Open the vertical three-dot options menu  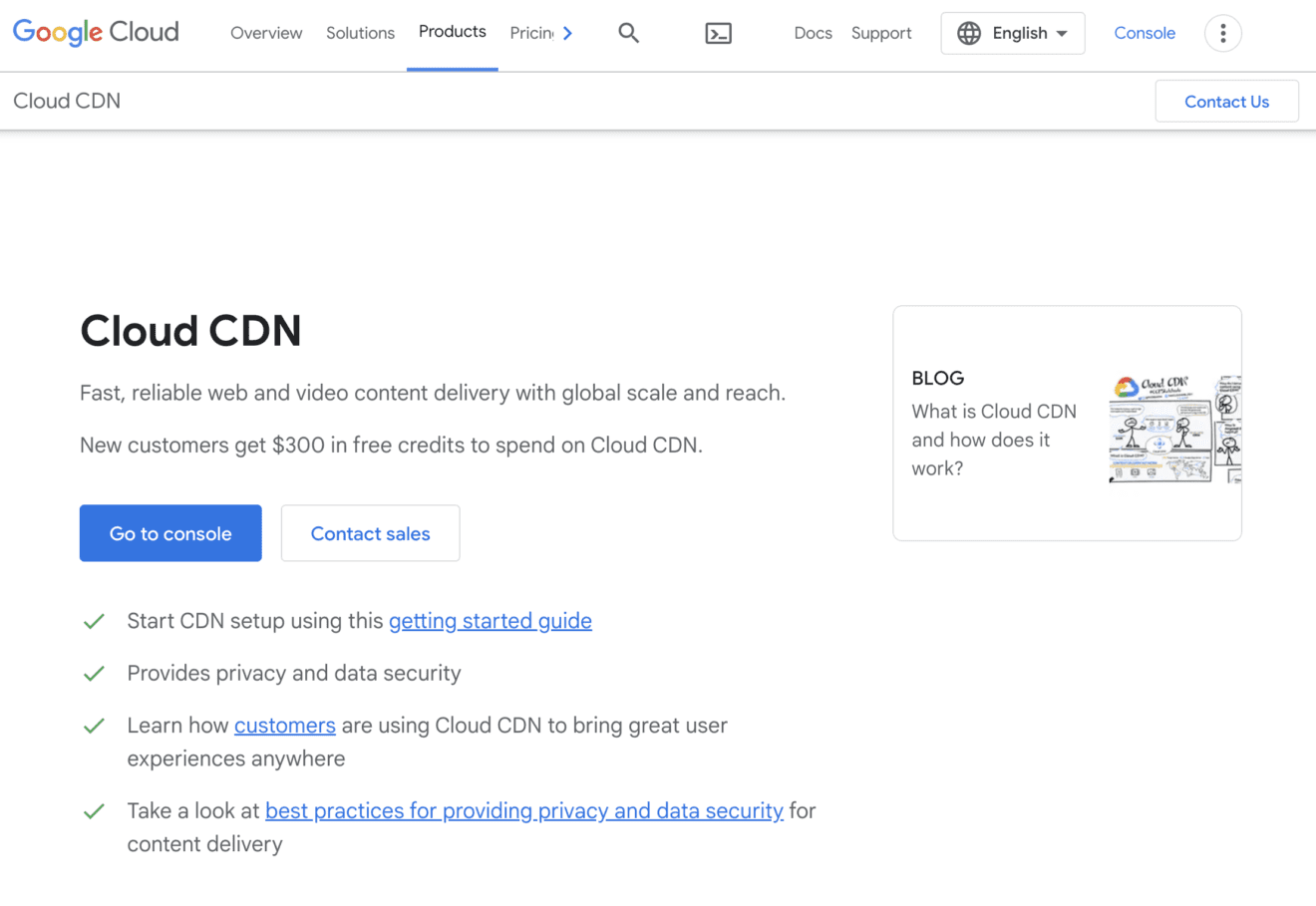[1222, 33]
